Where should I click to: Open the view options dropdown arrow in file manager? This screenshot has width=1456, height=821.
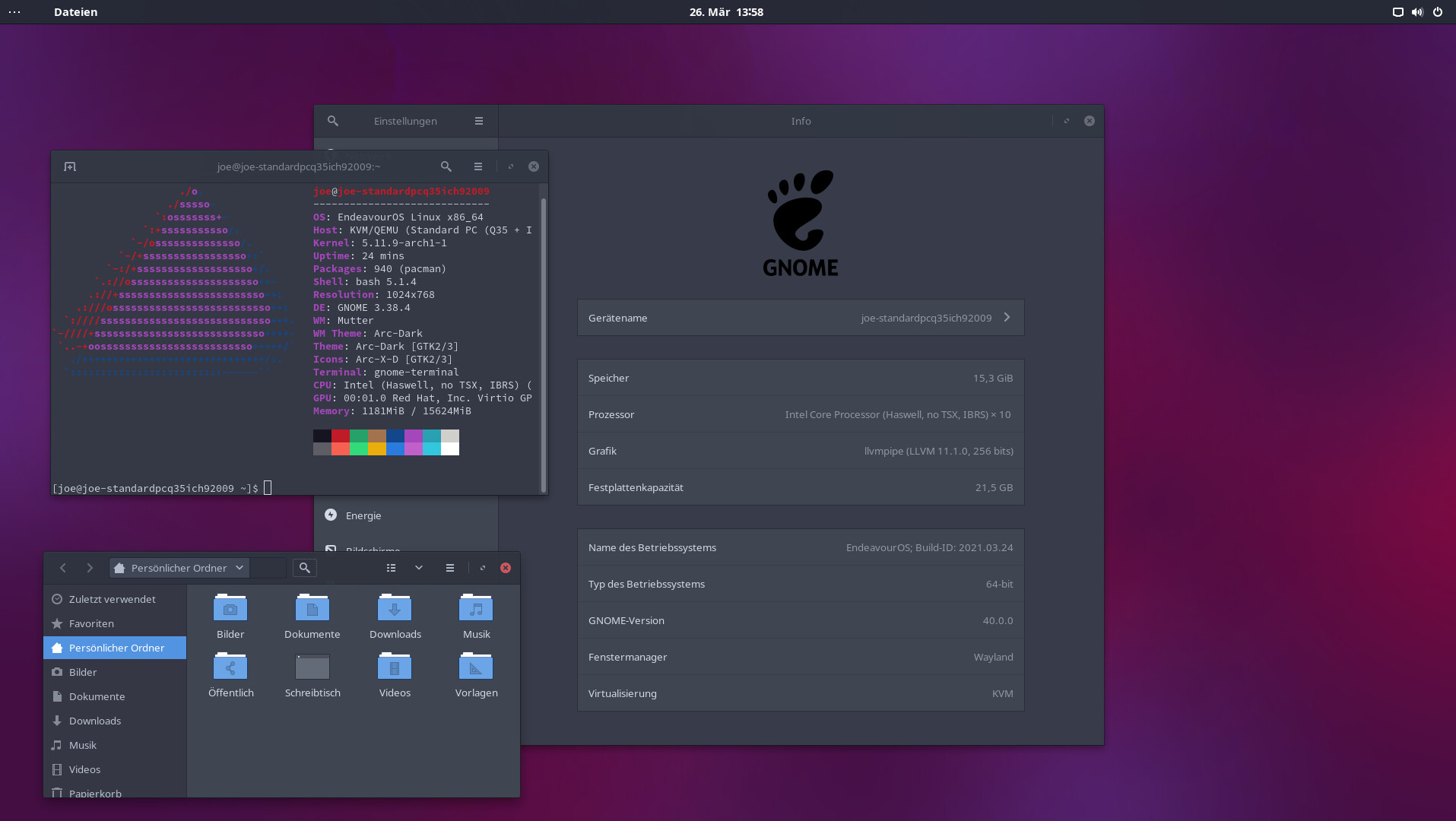point(419,568)
